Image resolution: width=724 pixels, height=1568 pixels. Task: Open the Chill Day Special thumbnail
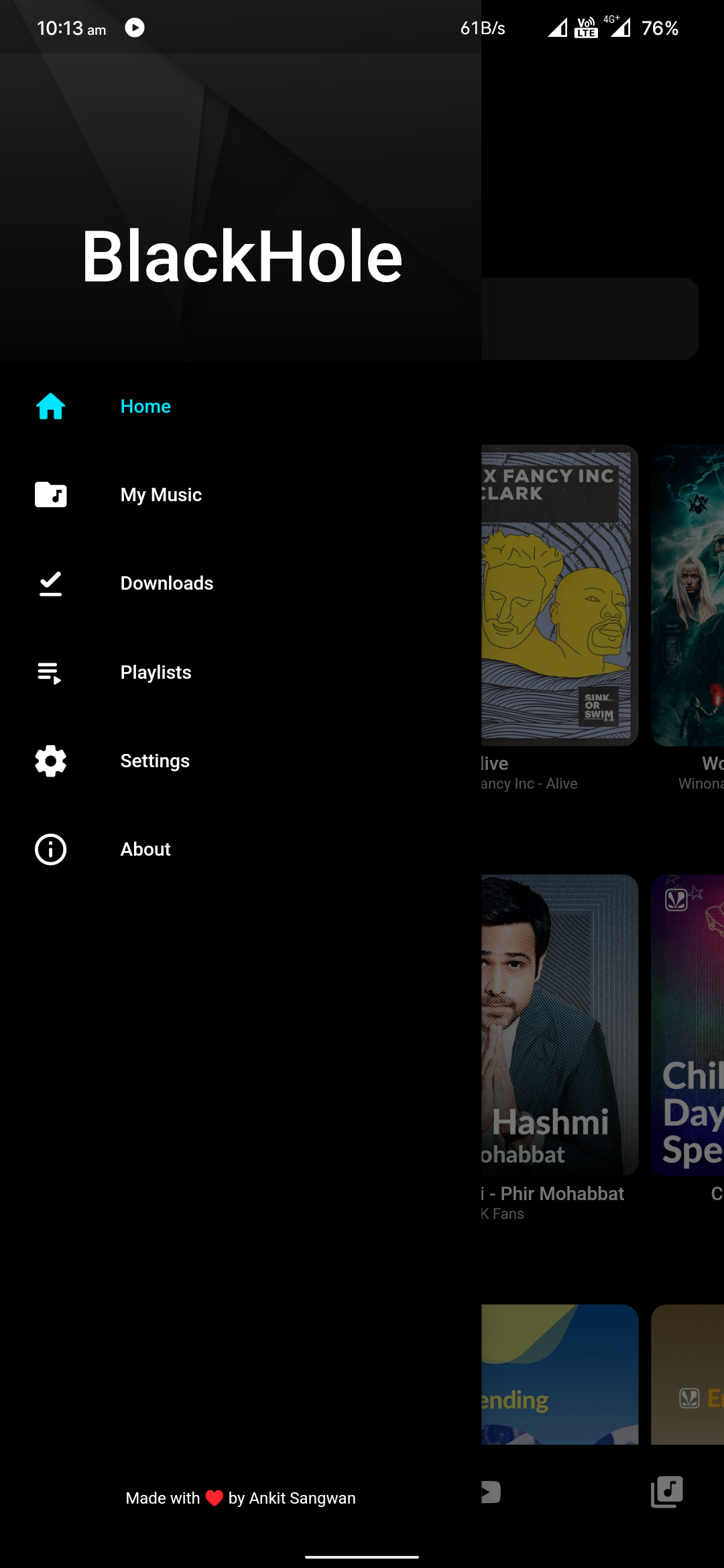[x=688, y=1025]
